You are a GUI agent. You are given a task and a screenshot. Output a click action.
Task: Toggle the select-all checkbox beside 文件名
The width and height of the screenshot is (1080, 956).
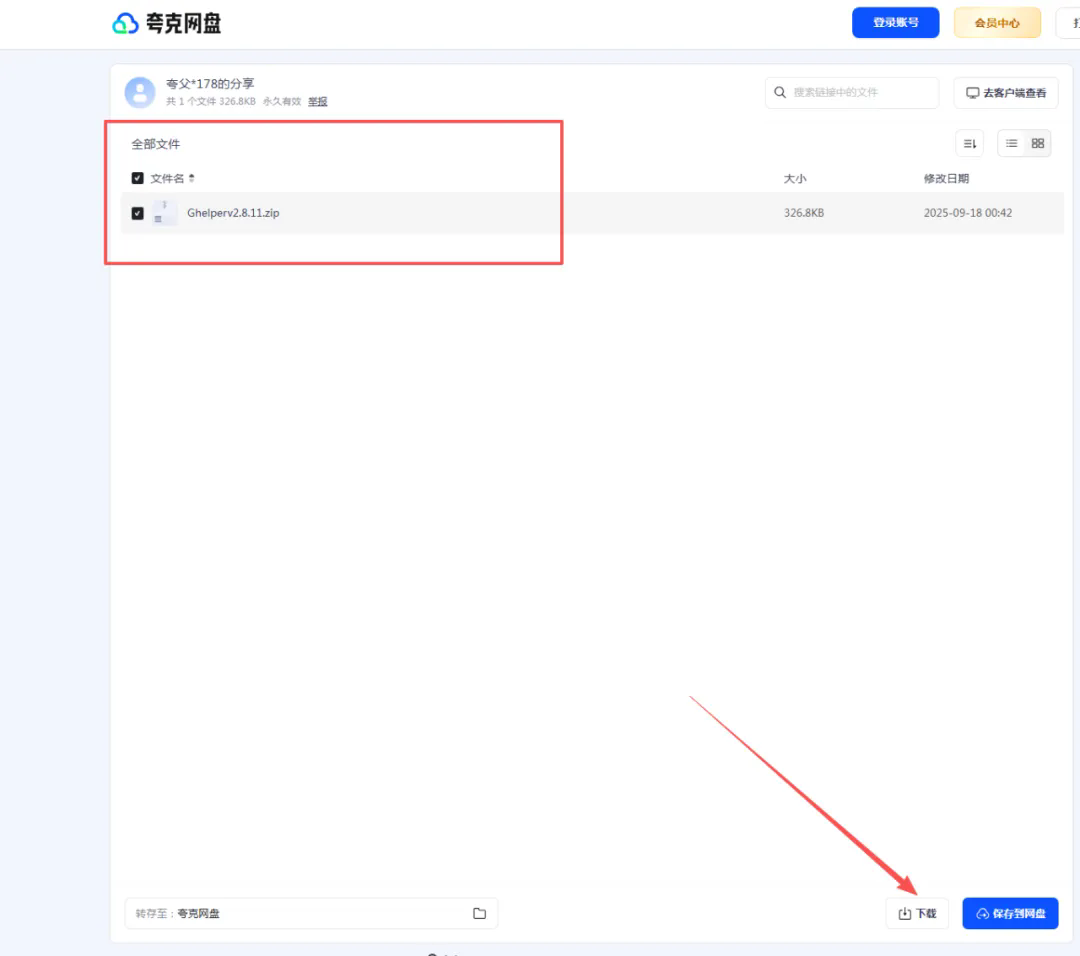pyautogui.click(x=138, y=178)
